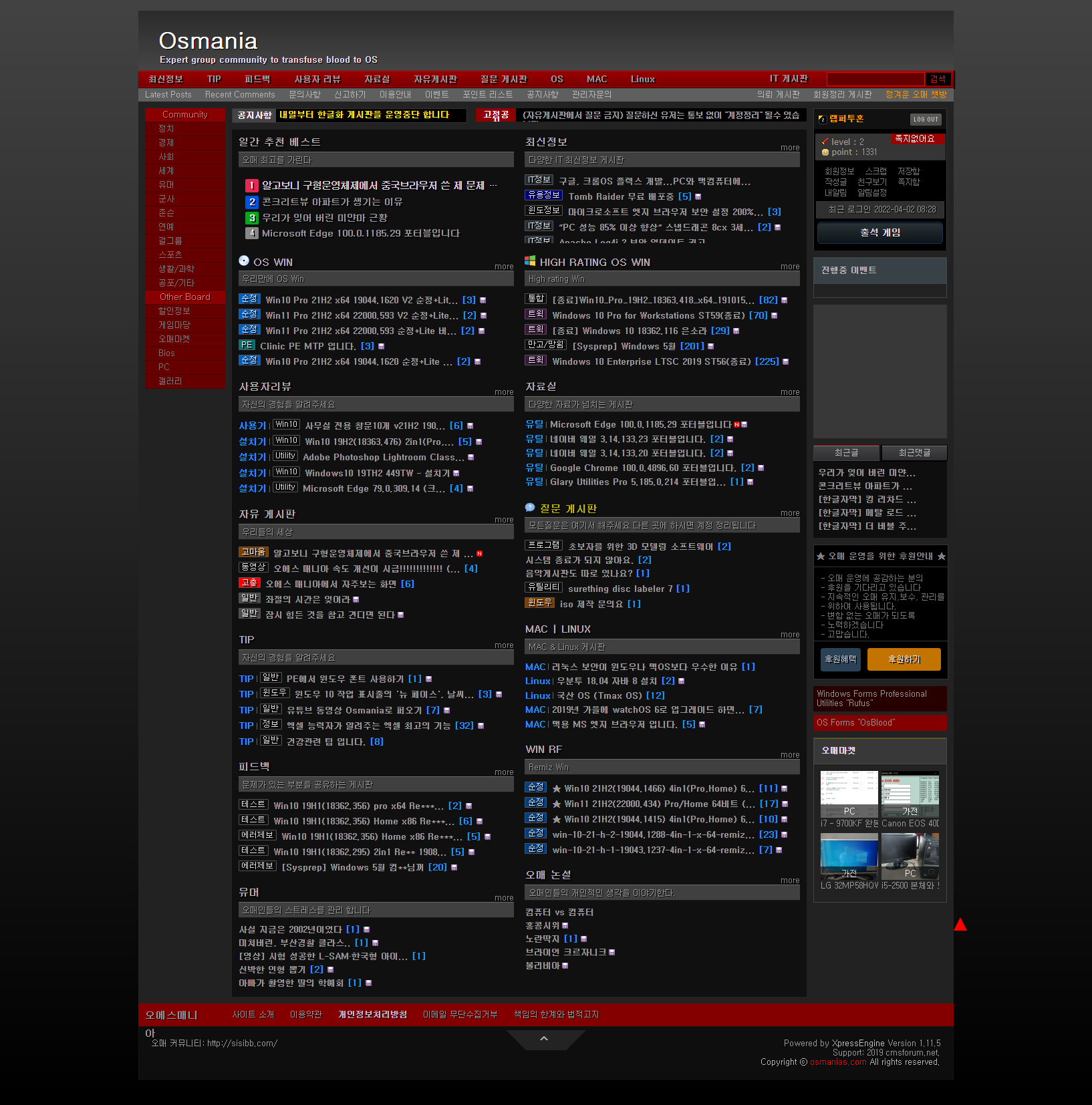Open post 컴퓨터 vs 컴퓨터 in 오매 논설
Image resolution: width=1092 pixels, height=1105 pixels.
(559, 912)
